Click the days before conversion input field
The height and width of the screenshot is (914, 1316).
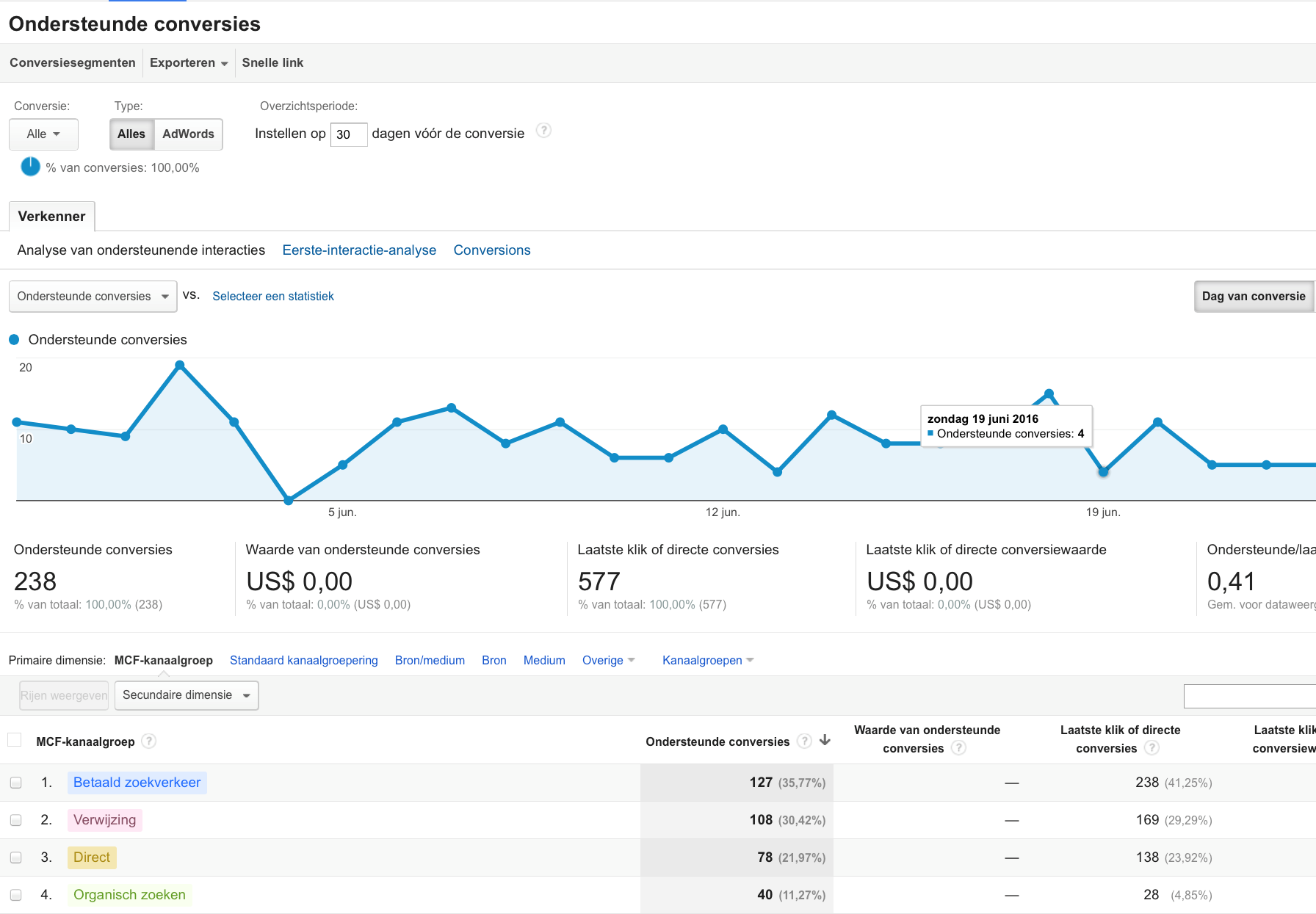tap(349, 134)
